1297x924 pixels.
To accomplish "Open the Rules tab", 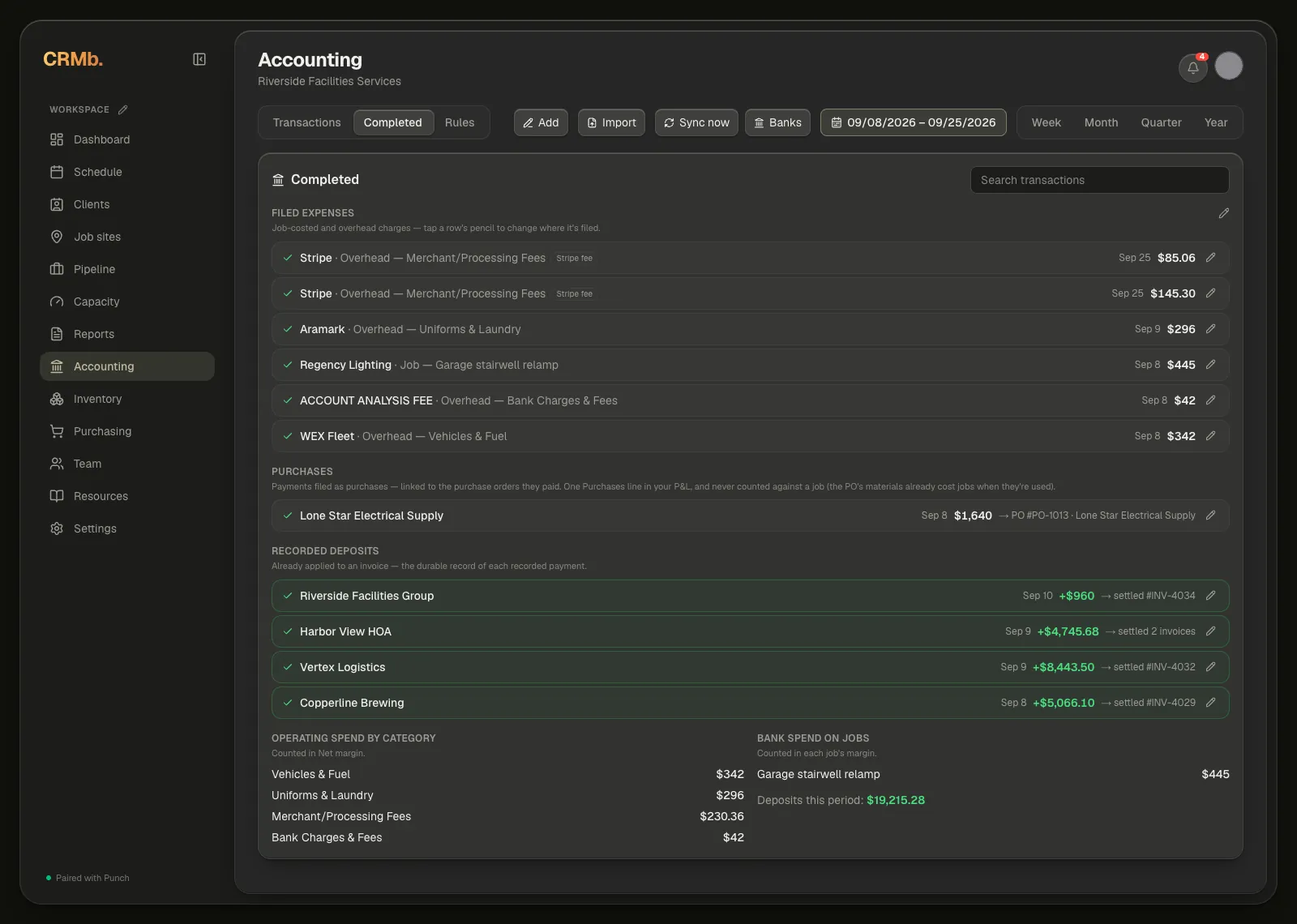I will (460, 122).
